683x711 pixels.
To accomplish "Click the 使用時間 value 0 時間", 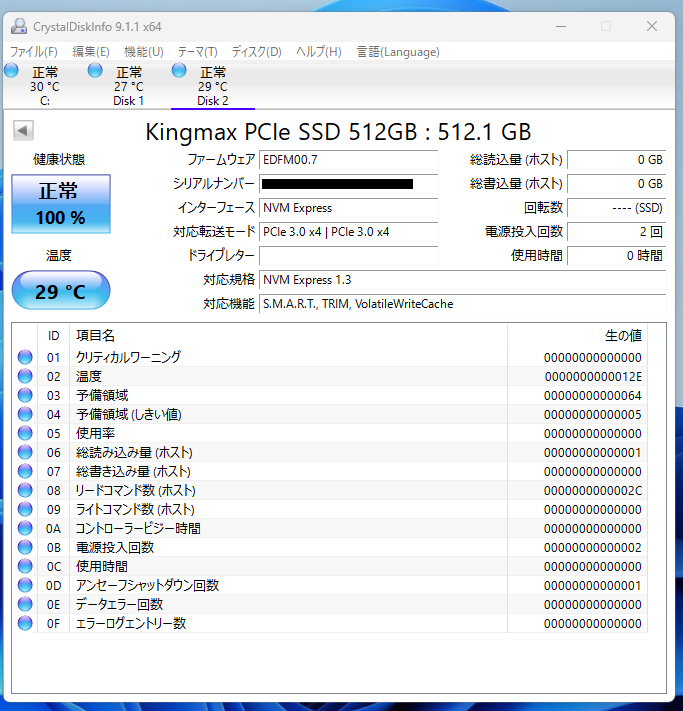I will 616,256.
